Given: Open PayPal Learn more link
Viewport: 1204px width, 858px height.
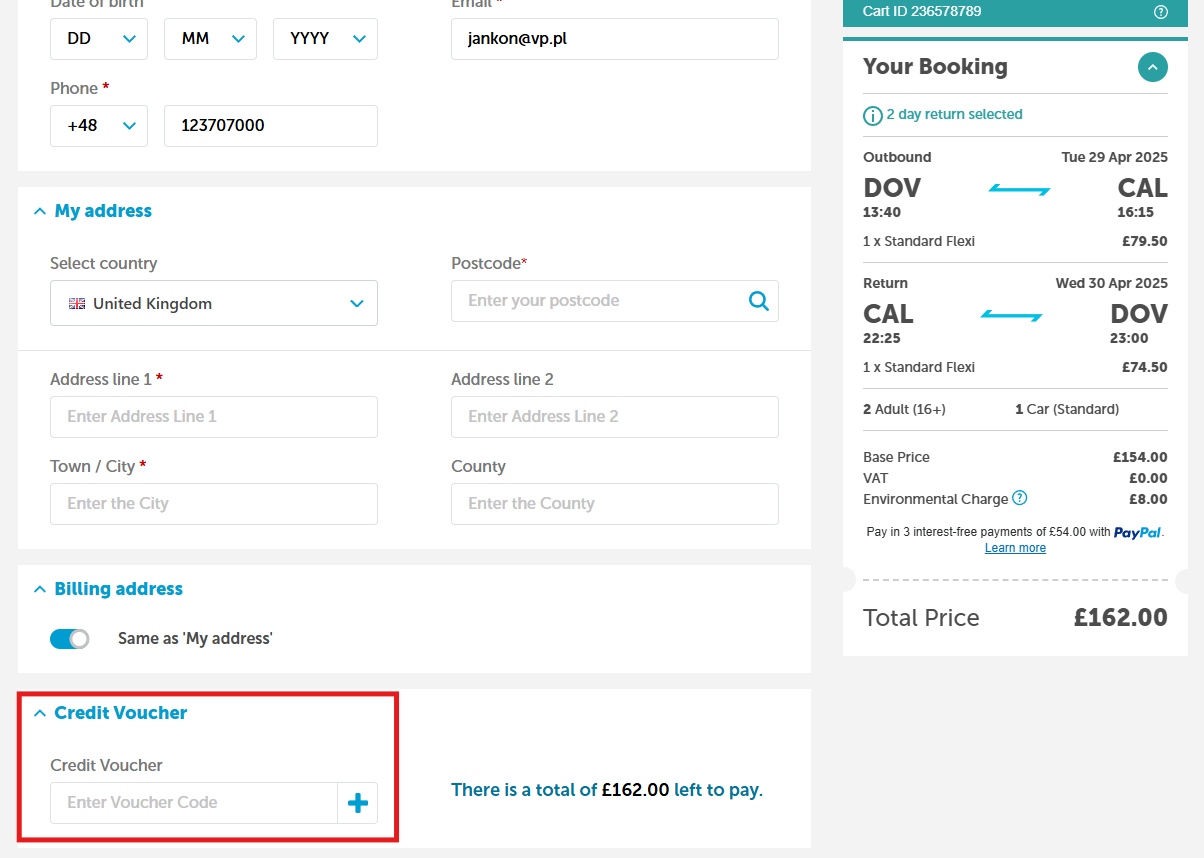Looking at the screenshot, I should [x=1015, y=548].
